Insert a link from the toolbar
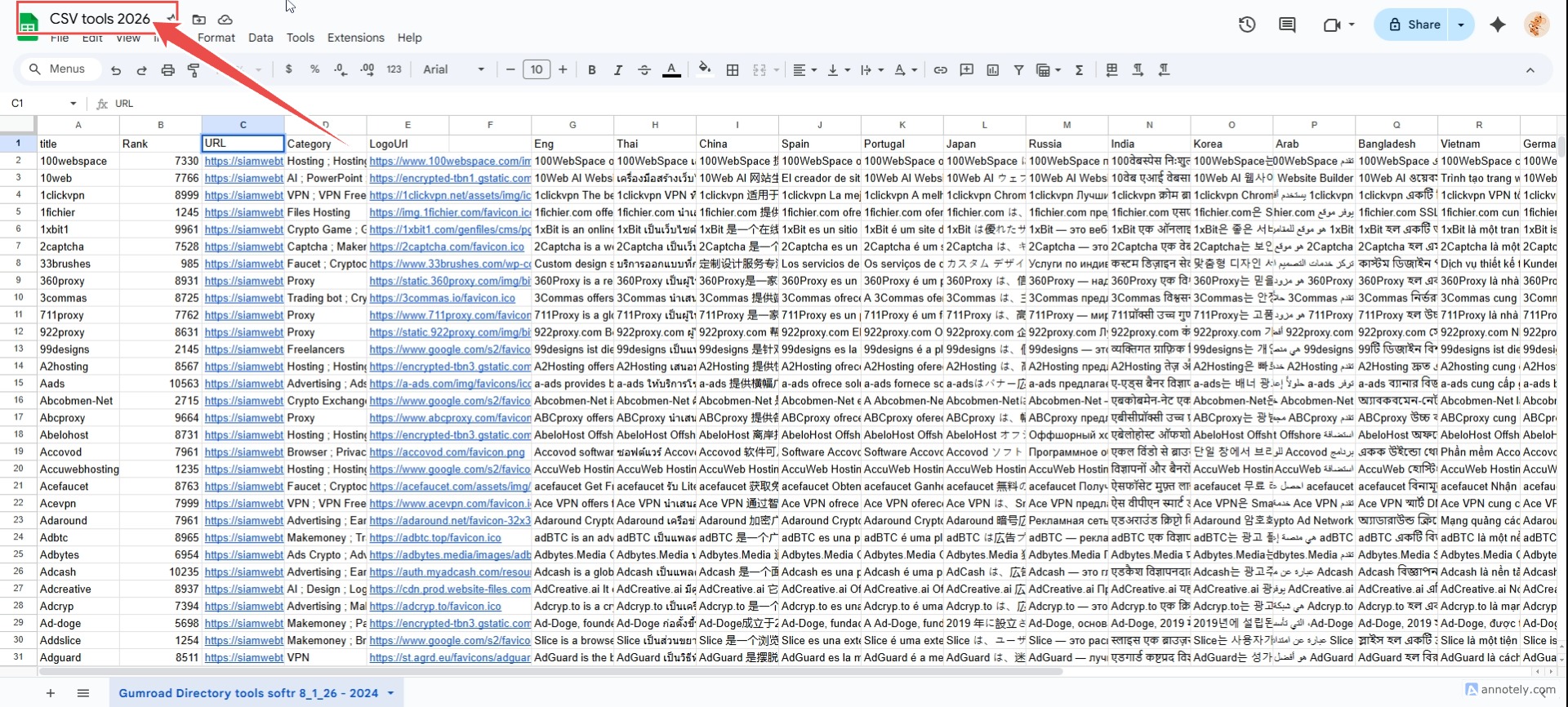Viewport: 1568px width, 707px height. click(x=940, y=70)
